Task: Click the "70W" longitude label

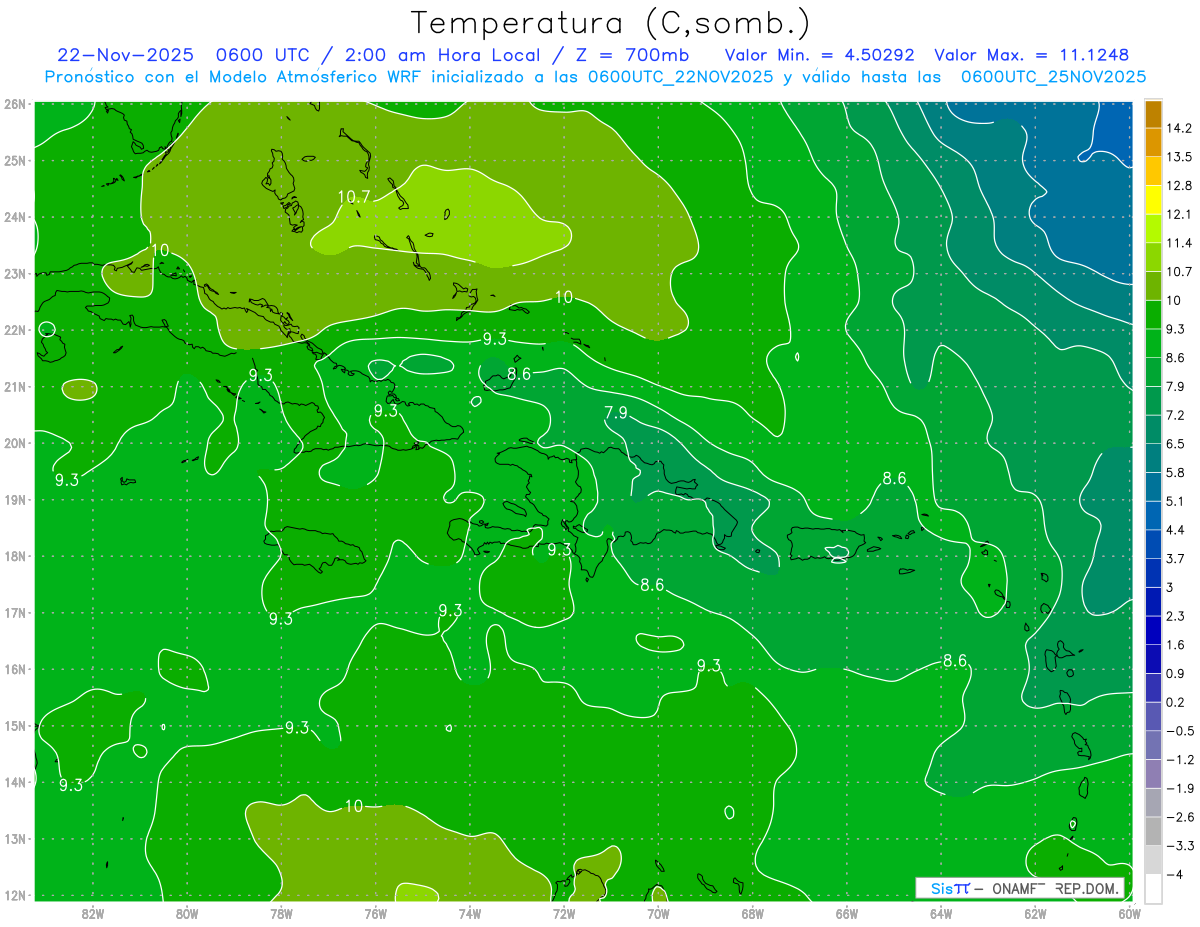Action: 658,913
